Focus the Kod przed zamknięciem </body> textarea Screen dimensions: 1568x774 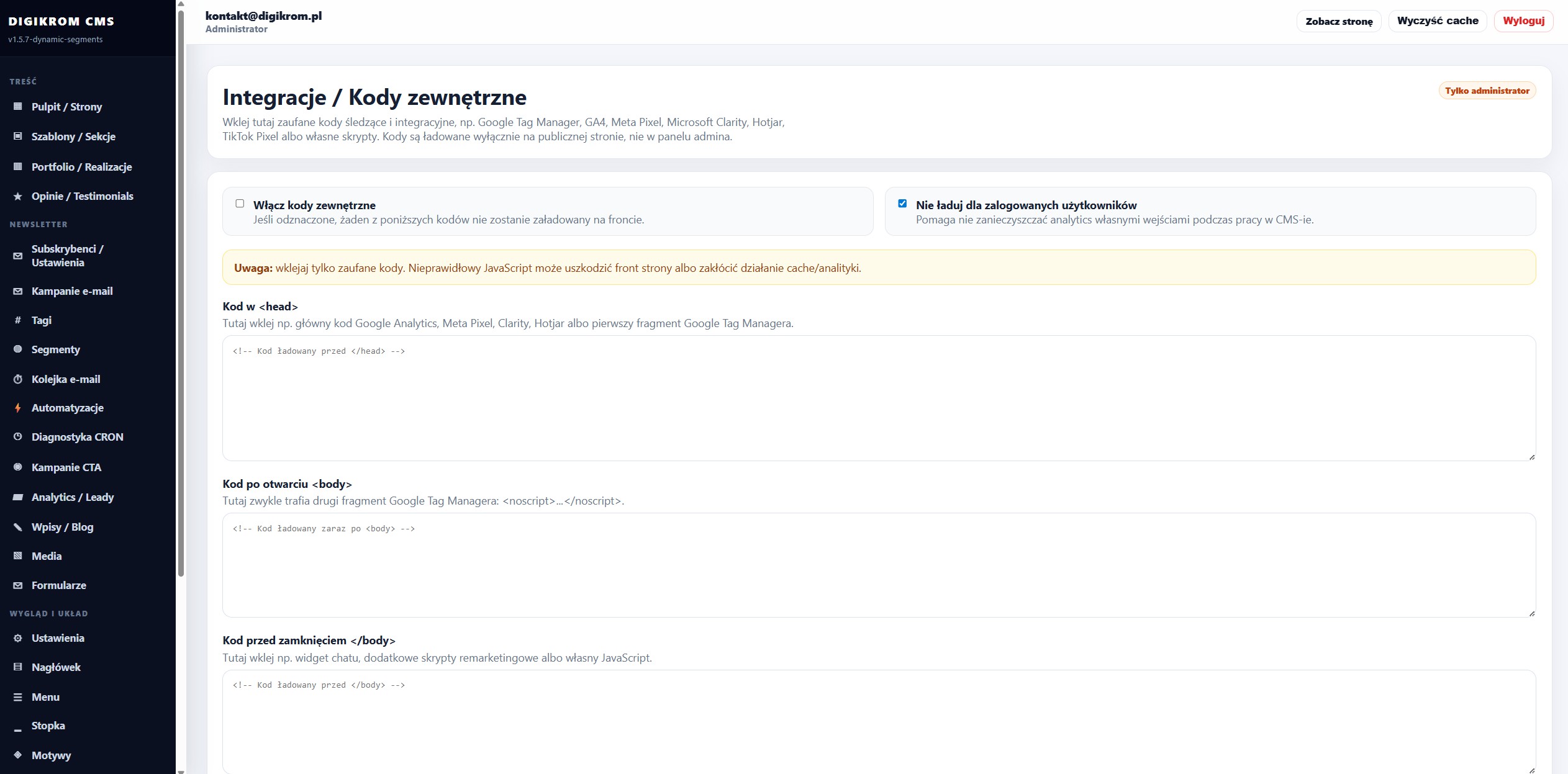(879, 722)
